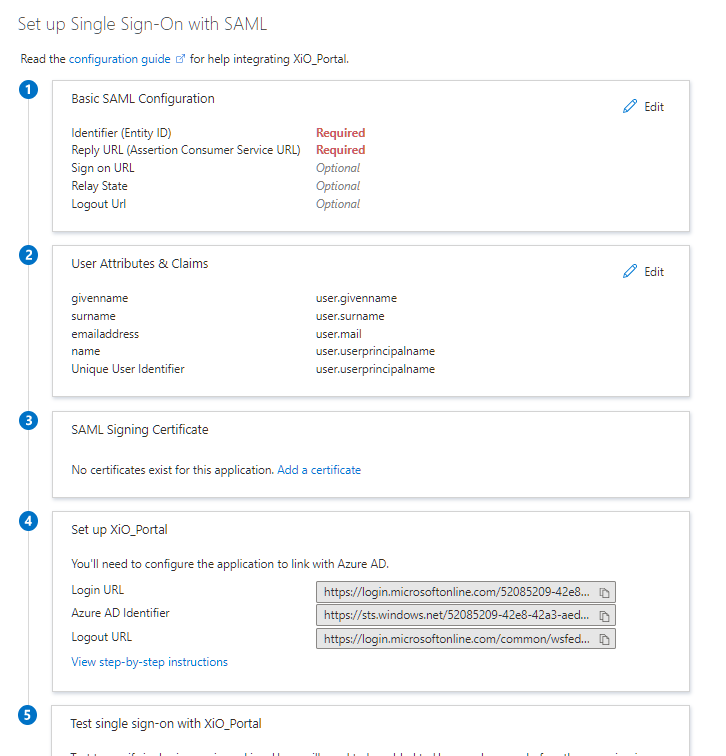This screenshot has width=726, height=756.
Task: Edit Basic SAML Configuration section
Action: click(643, 107)
